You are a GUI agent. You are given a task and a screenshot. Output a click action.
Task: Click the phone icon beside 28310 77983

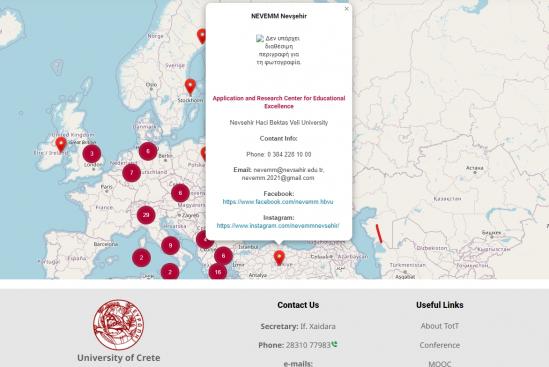334,344
